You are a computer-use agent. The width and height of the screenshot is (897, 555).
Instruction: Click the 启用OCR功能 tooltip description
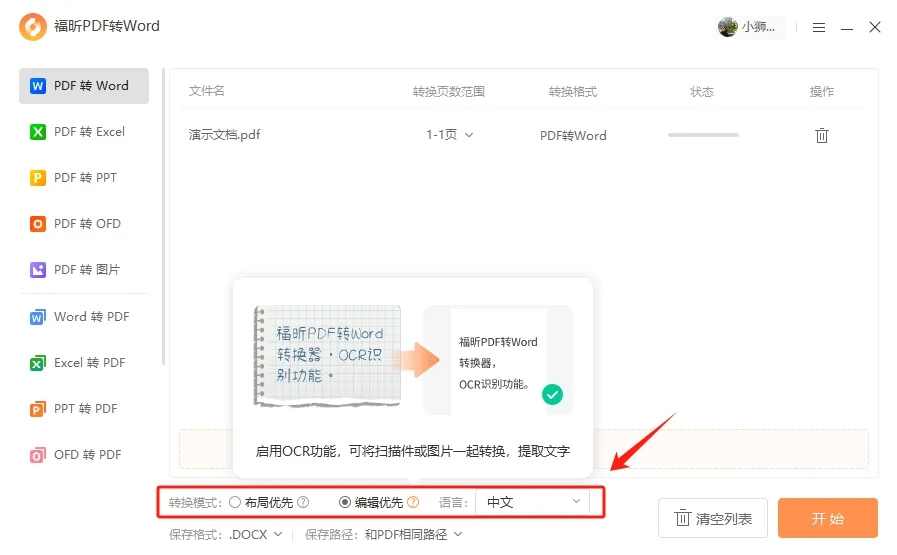[x=412, y=451]
